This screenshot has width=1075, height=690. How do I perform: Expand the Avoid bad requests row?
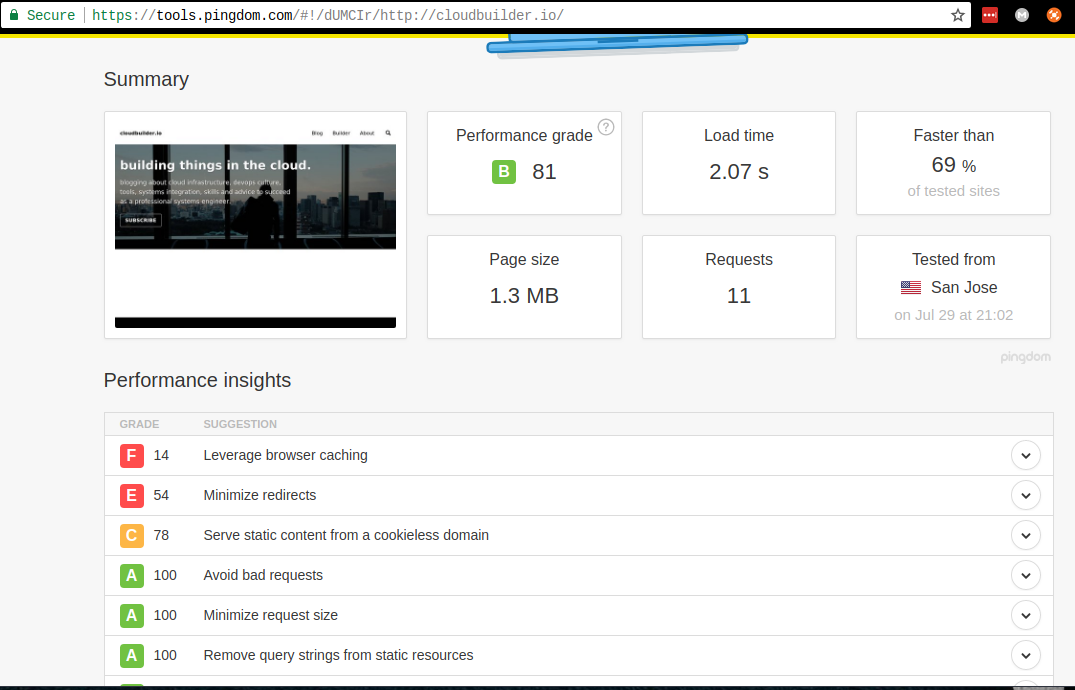pos(1026,575)
